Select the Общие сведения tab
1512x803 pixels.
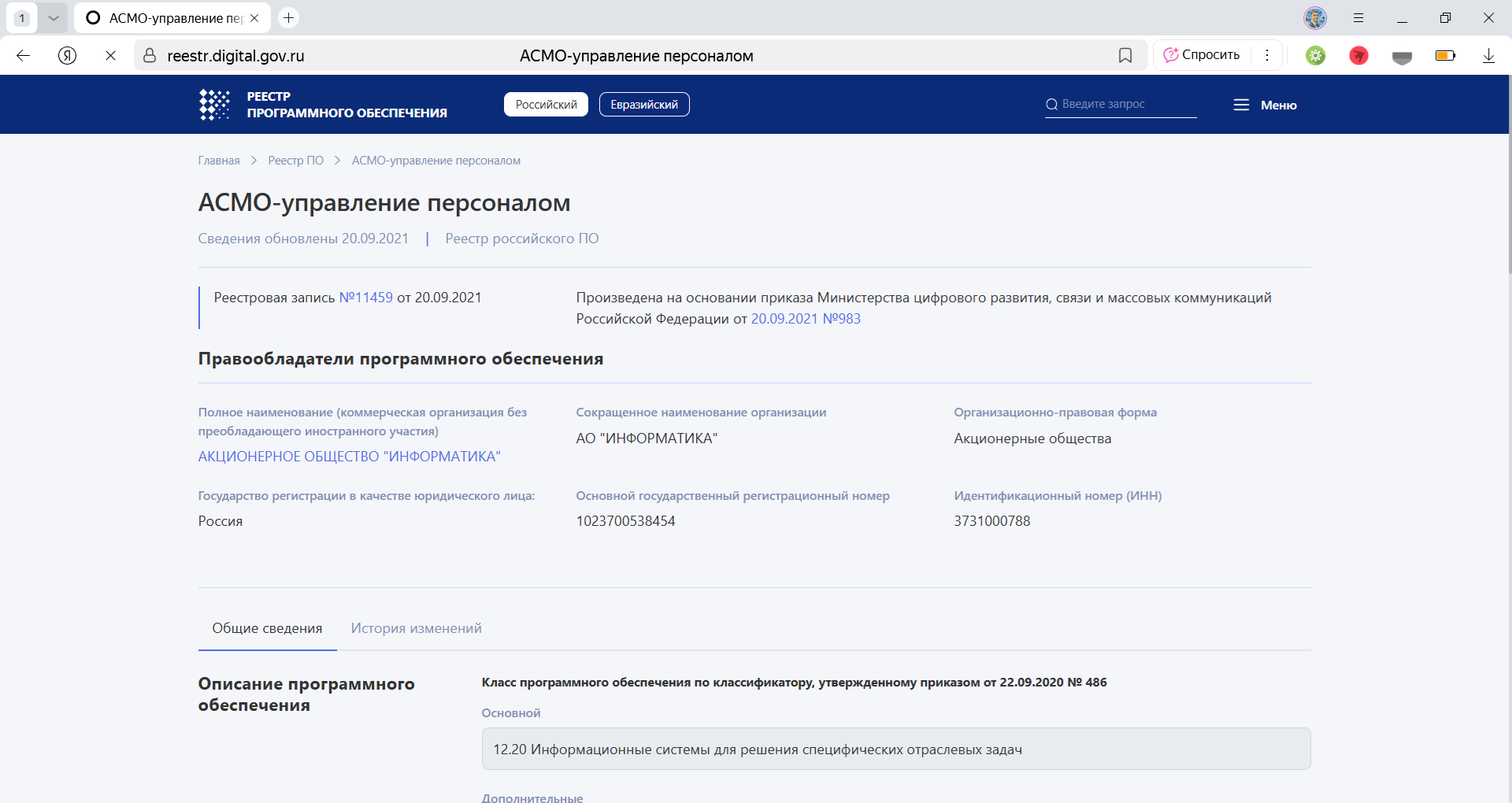click(266, 627)
